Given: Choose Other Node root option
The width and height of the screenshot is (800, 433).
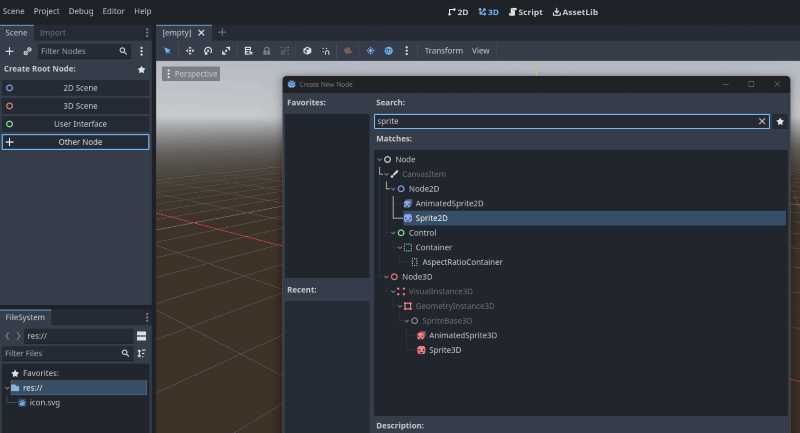Looking at the screenshot, I should 76,142.
